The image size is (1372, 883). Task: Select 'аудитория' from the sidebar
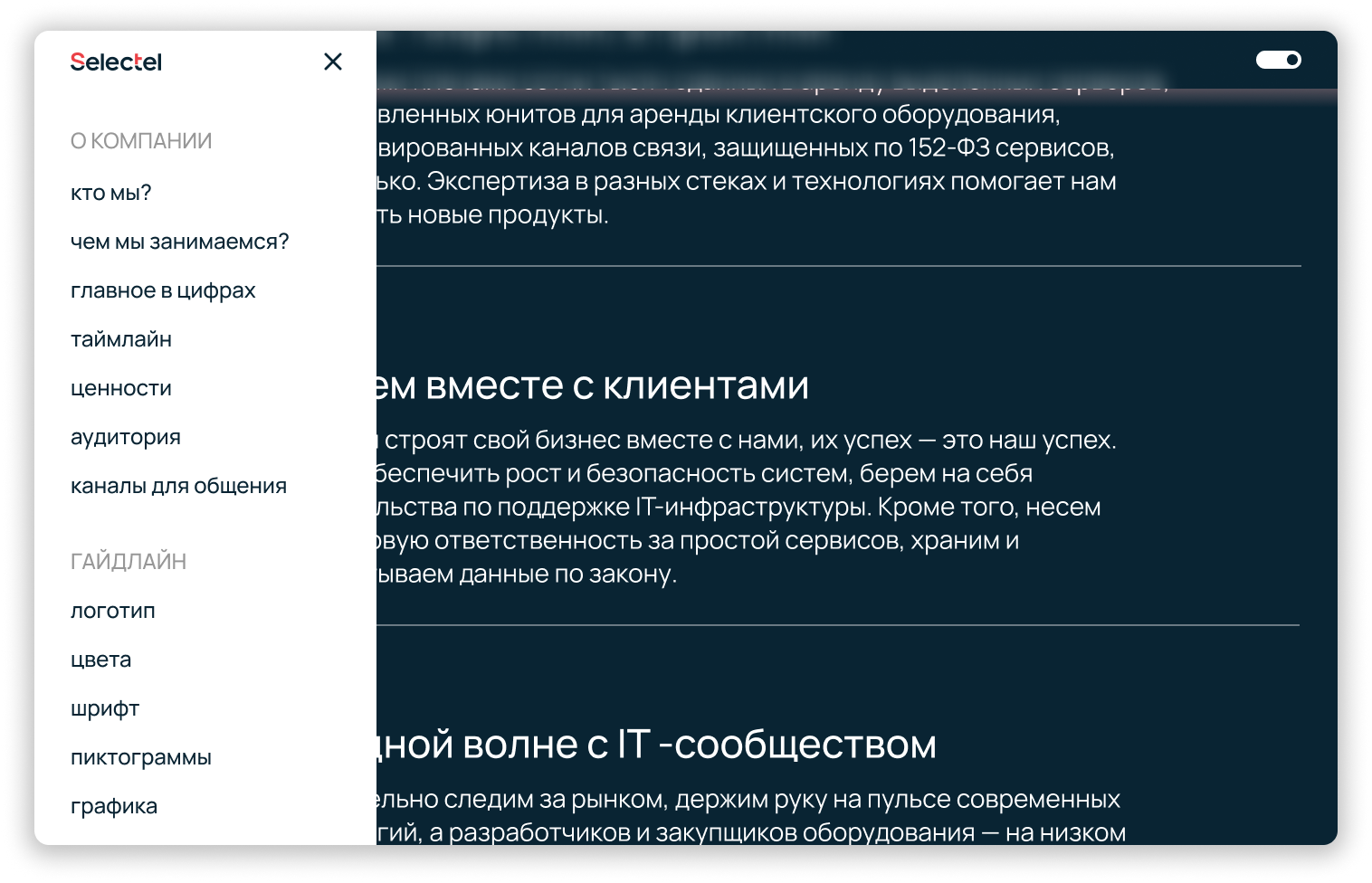coord(126,436)
